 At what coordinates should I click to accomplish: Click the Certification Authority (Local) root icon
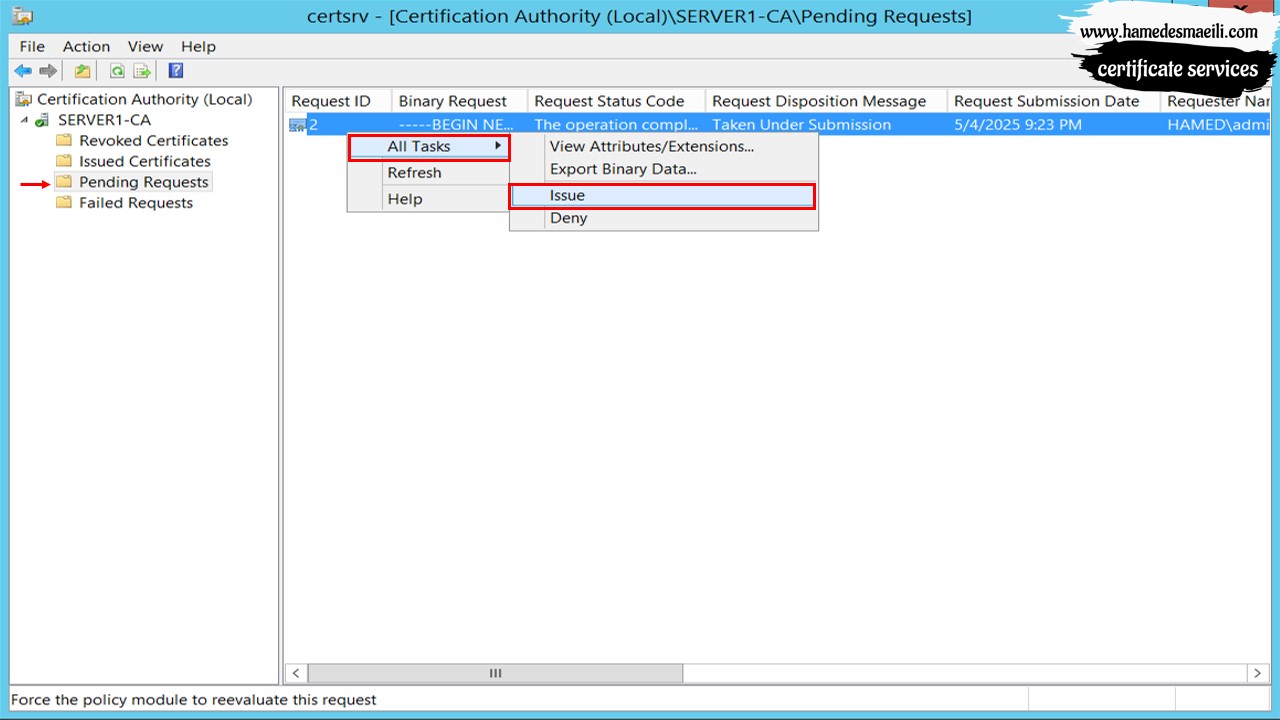pos(24,99)
